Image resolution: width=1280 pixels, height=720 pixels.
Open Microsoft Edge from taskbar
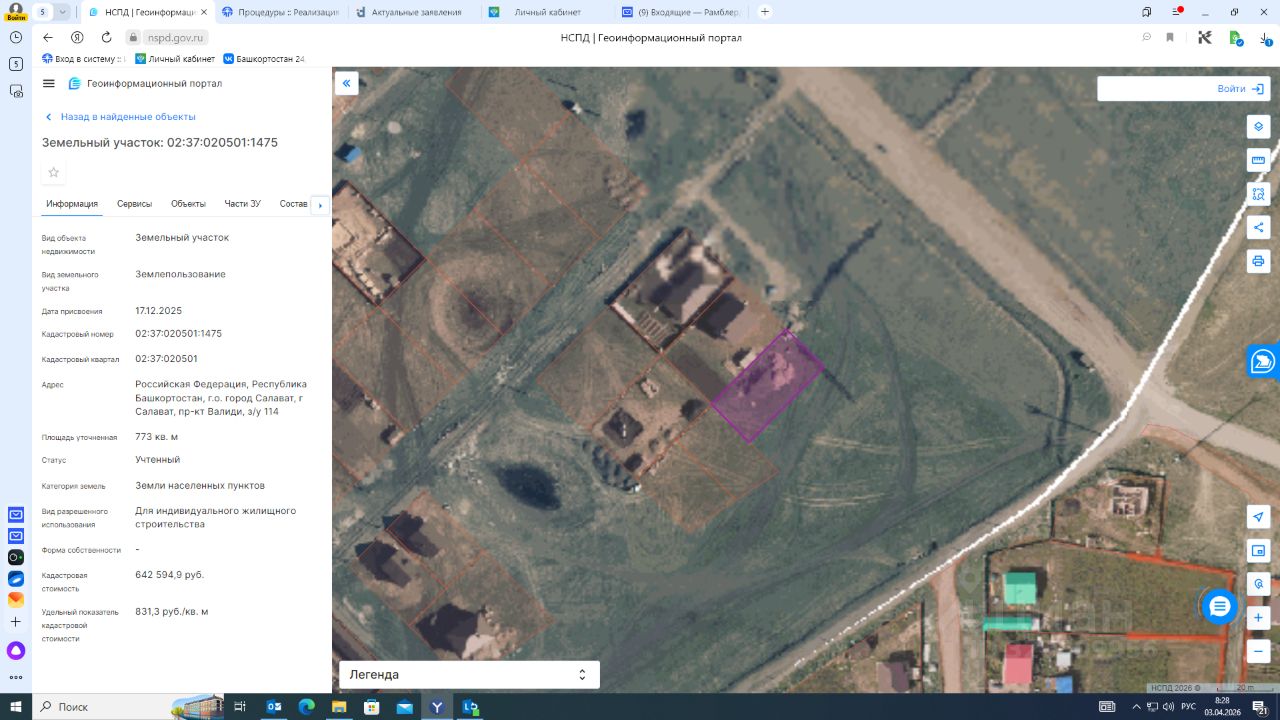click(x=306, y=706)
